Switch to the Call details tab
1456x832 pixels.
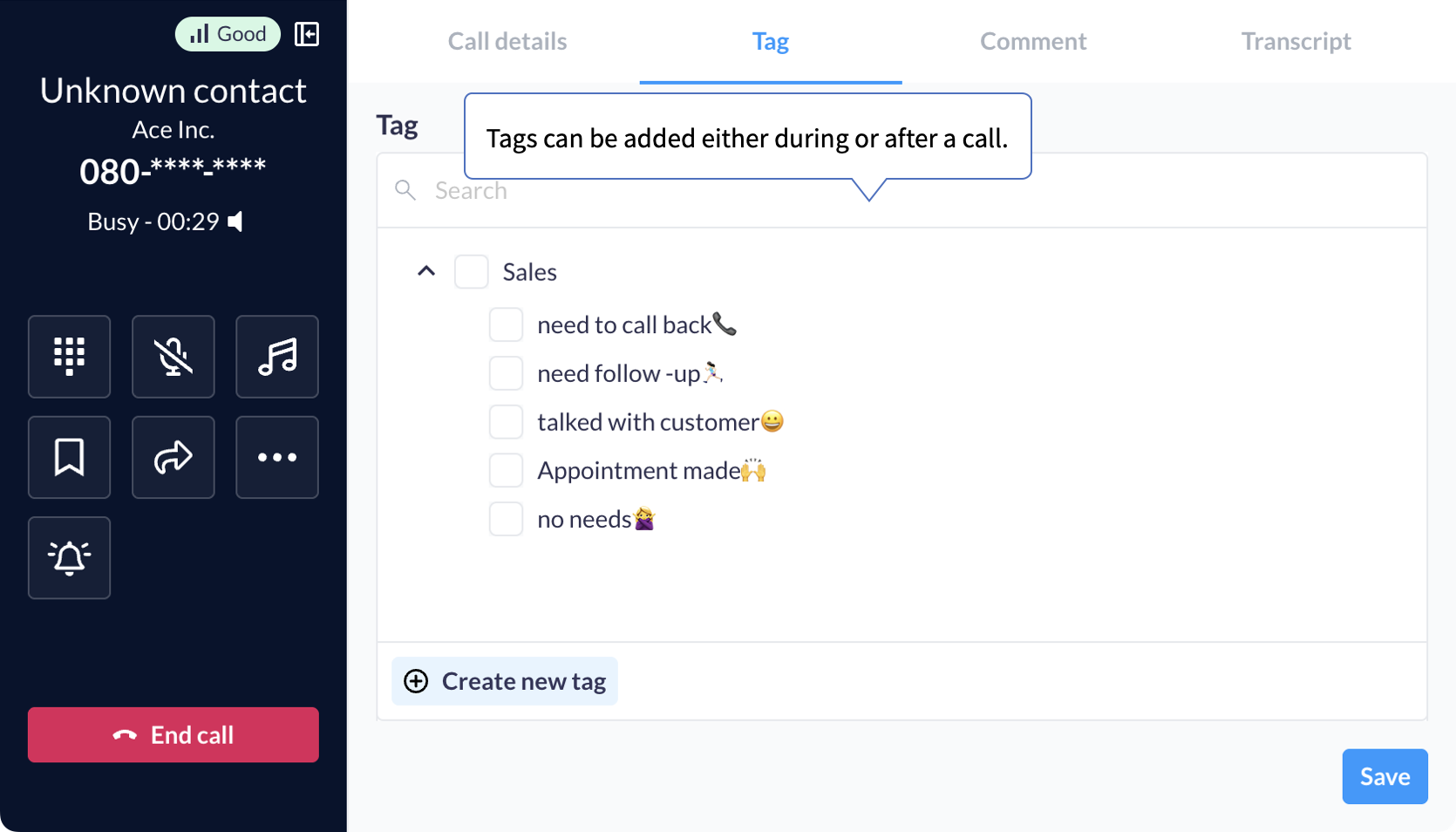(507, 41)
